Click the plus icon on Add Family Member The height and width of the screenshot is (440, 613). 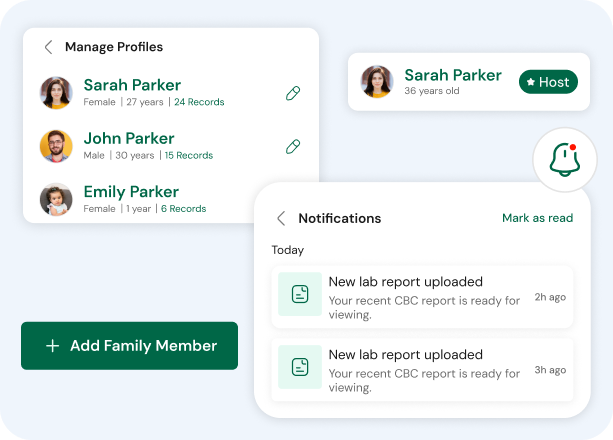52,346
